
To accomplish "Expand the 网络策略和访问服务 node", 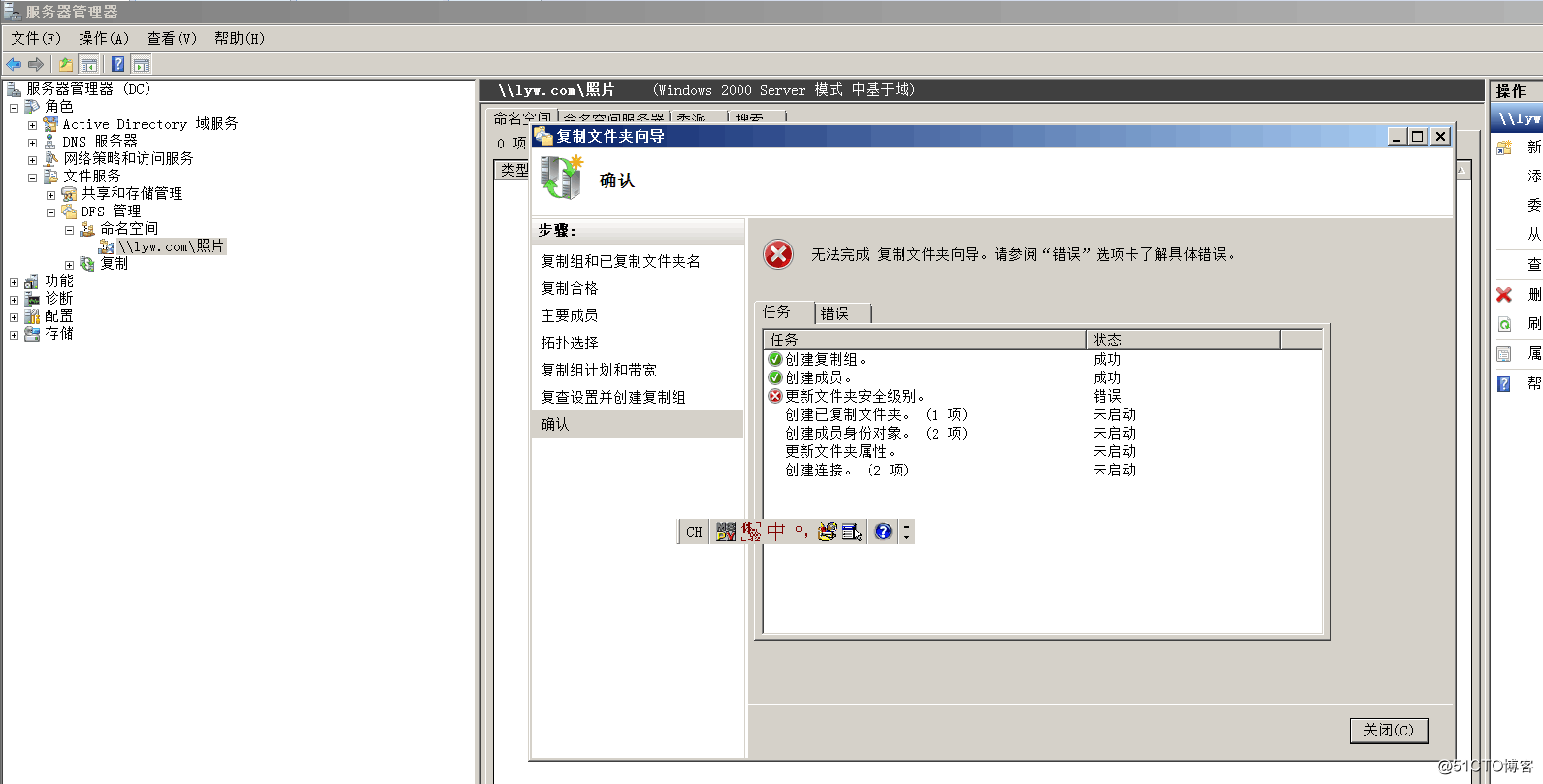I will (x=32, y=160).
